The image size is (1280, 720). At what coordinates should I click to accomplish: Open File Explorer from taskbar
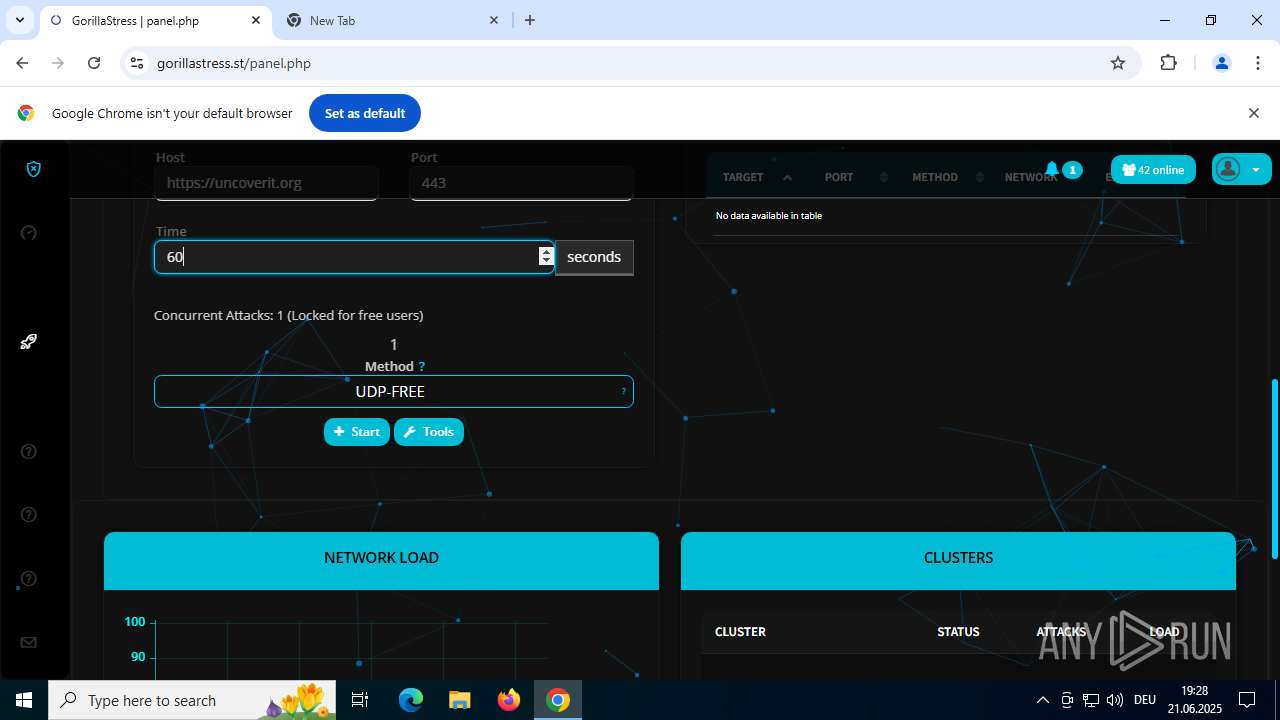click(459, 700)
